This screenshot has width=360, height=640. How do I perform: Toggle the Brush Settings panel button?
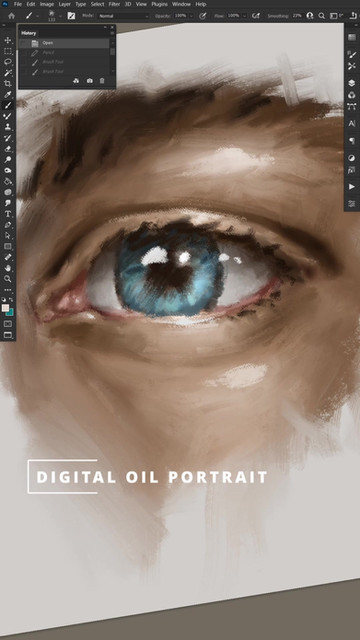pos(71,16)
